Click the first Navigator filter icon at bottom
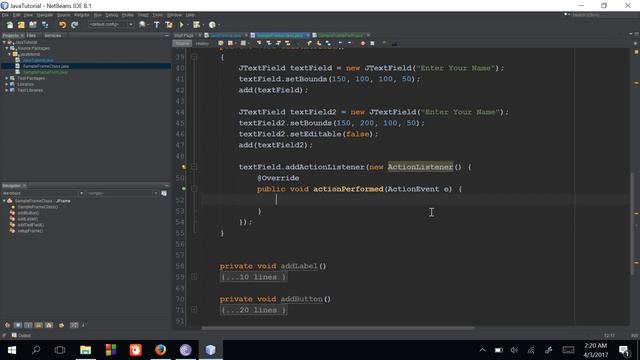The image size is (640, 360). click(x=7, y=325)
